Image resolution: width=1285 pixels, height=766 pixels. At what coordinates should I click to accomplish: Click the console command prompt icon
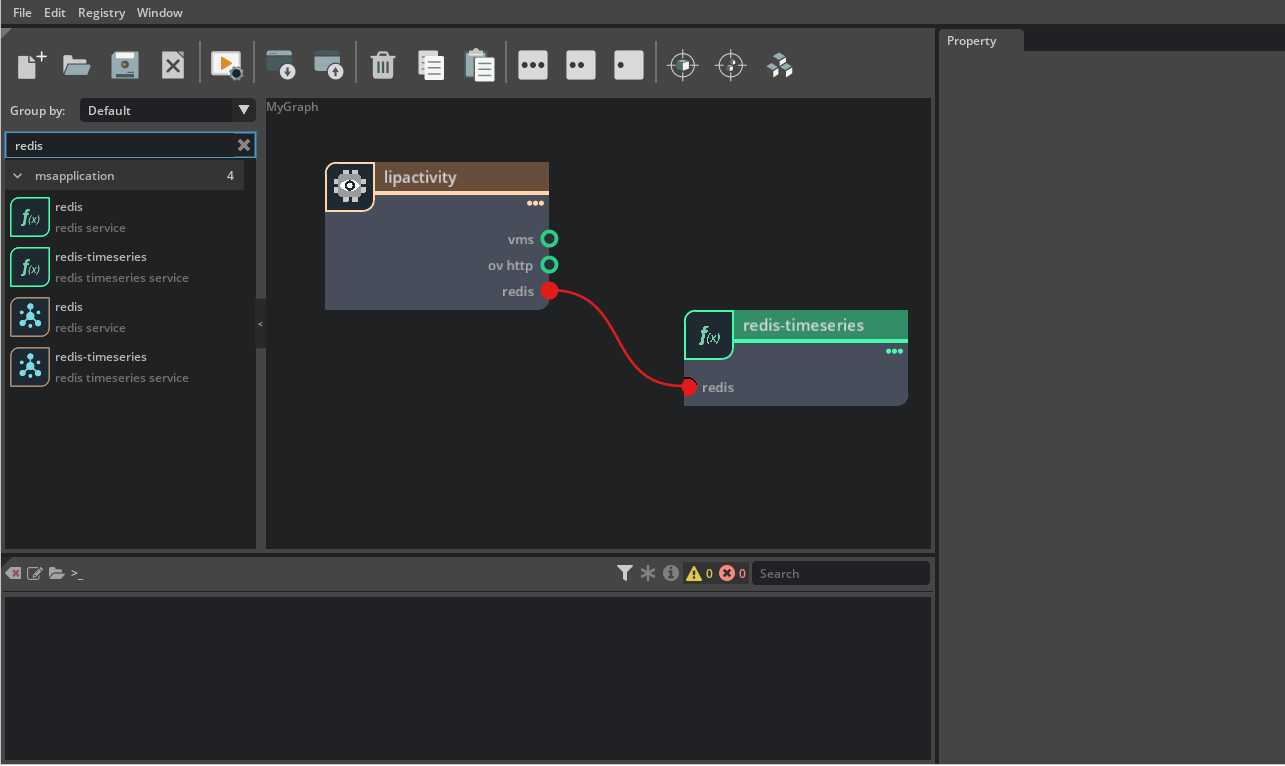77,574
